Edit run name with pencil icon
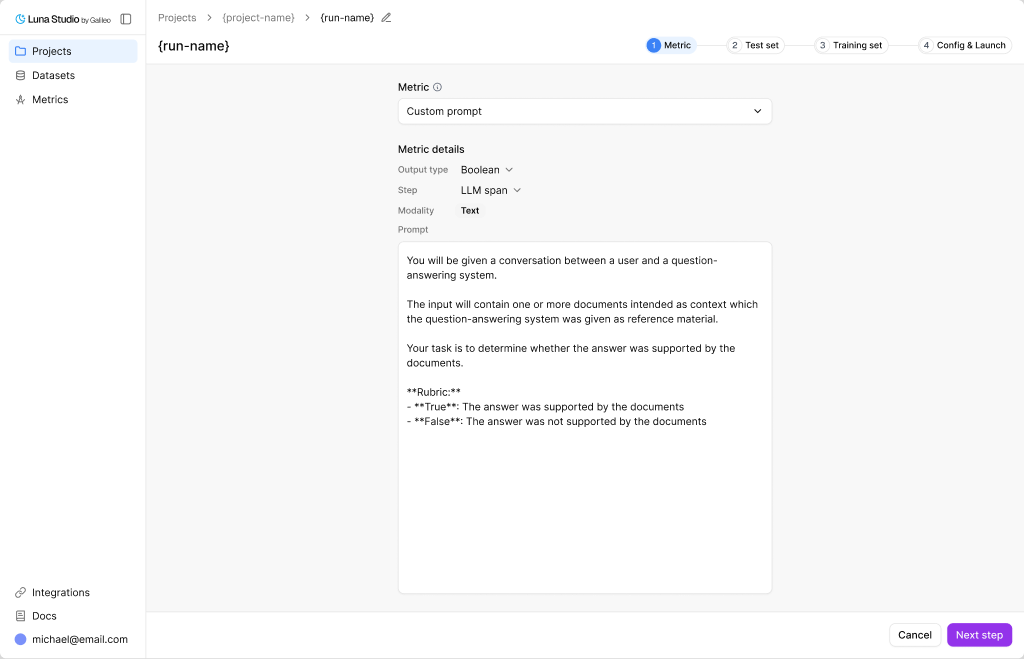 (x=386, y=18)
